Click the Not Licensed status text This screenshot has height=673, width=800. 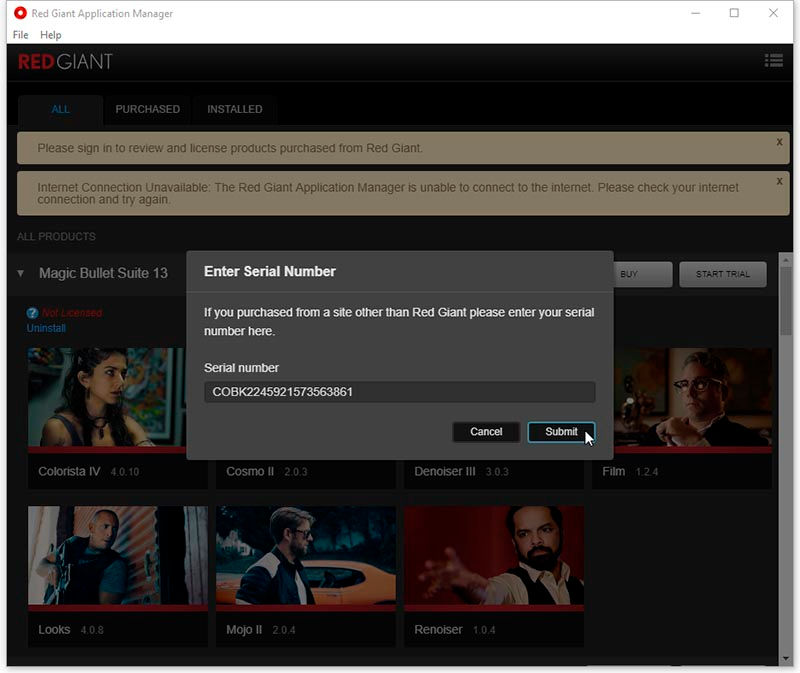pyautogui.click(x=72, y=313)
